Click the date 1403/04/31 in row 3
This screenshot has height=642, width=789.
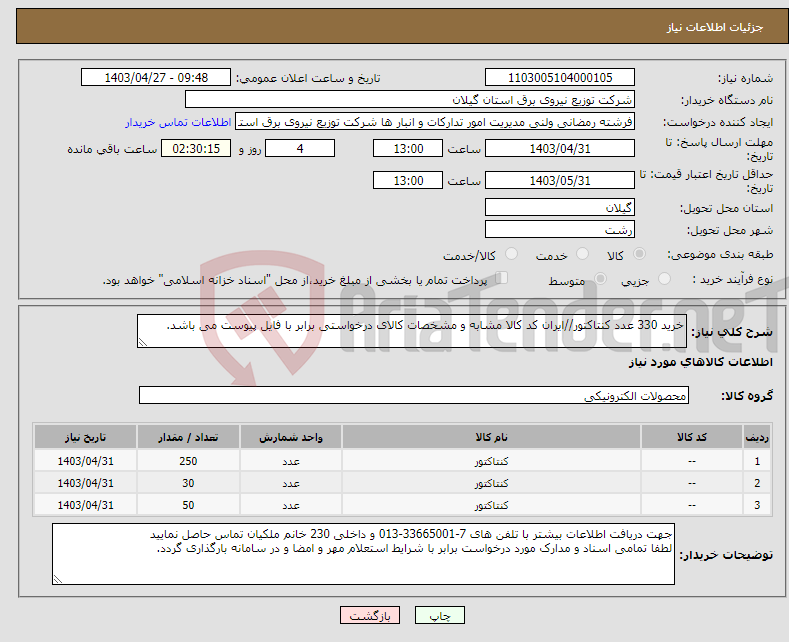(86, 505)
